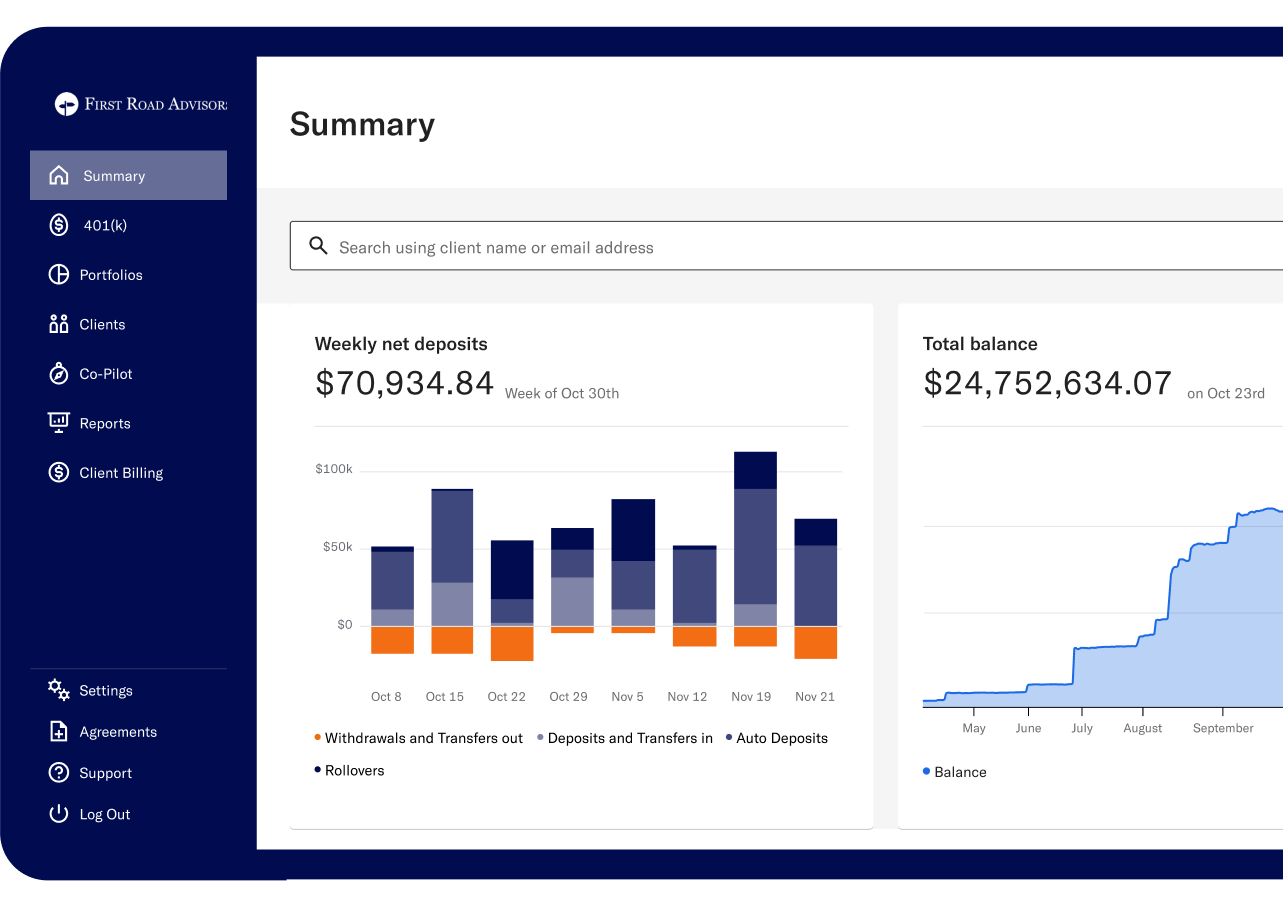Click the Clients people icon
Image resolution: width=1283 pixels, height=907 pixels.
tap(59, 324)
